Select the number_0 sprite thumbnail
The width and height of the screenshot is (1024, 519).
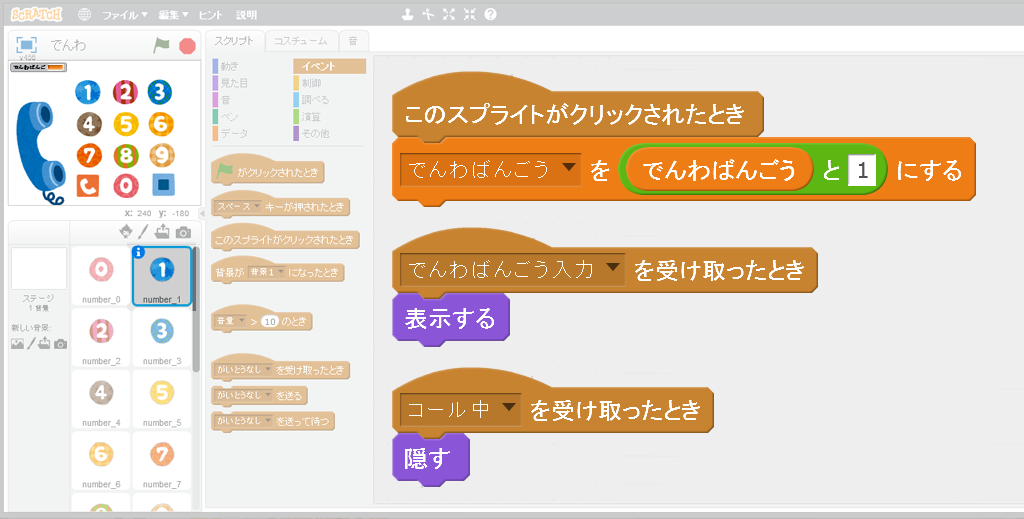pos(101,276)
